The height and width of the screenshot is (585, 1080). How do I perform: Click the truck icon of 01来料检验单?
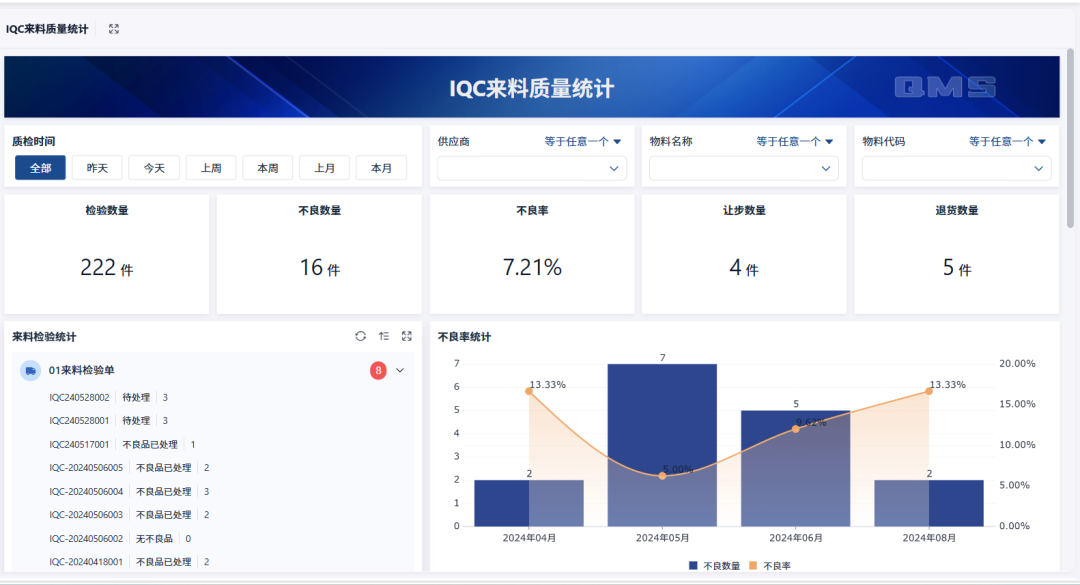point(30,371)
